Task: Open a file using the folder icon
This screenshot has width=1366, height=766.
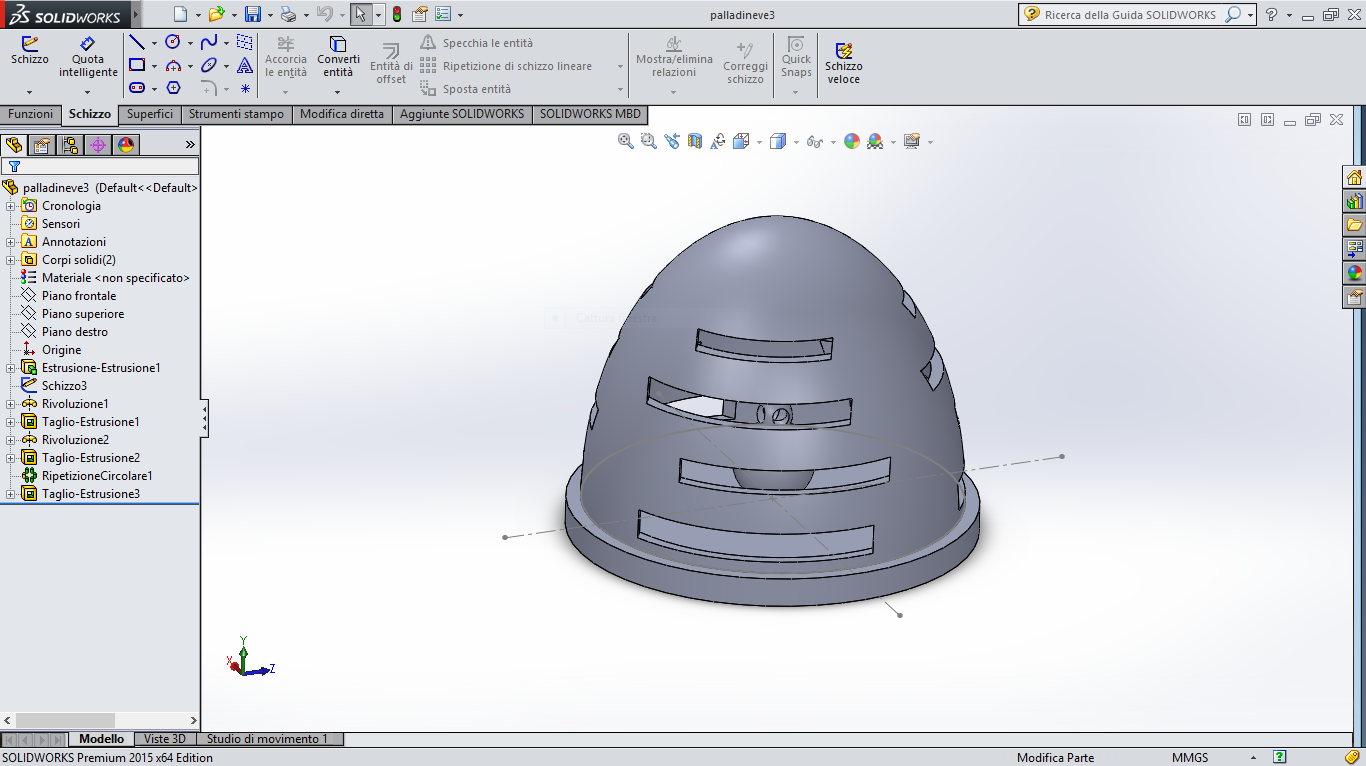Action: (x=216, y=15)
